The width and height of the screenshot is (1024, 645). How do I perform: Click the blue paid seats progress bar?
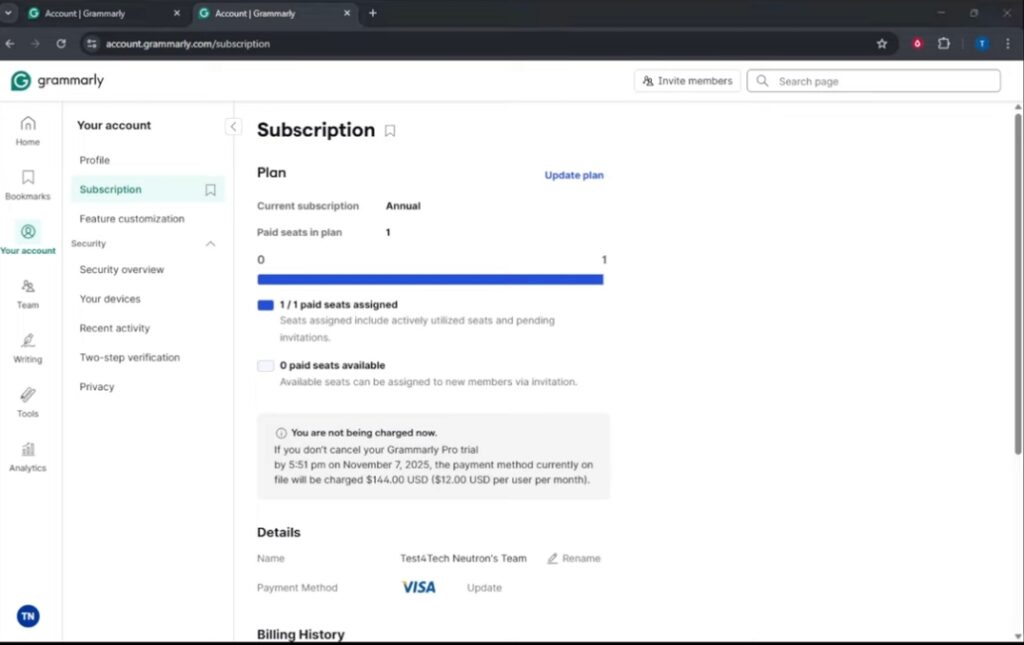(430, 280)
